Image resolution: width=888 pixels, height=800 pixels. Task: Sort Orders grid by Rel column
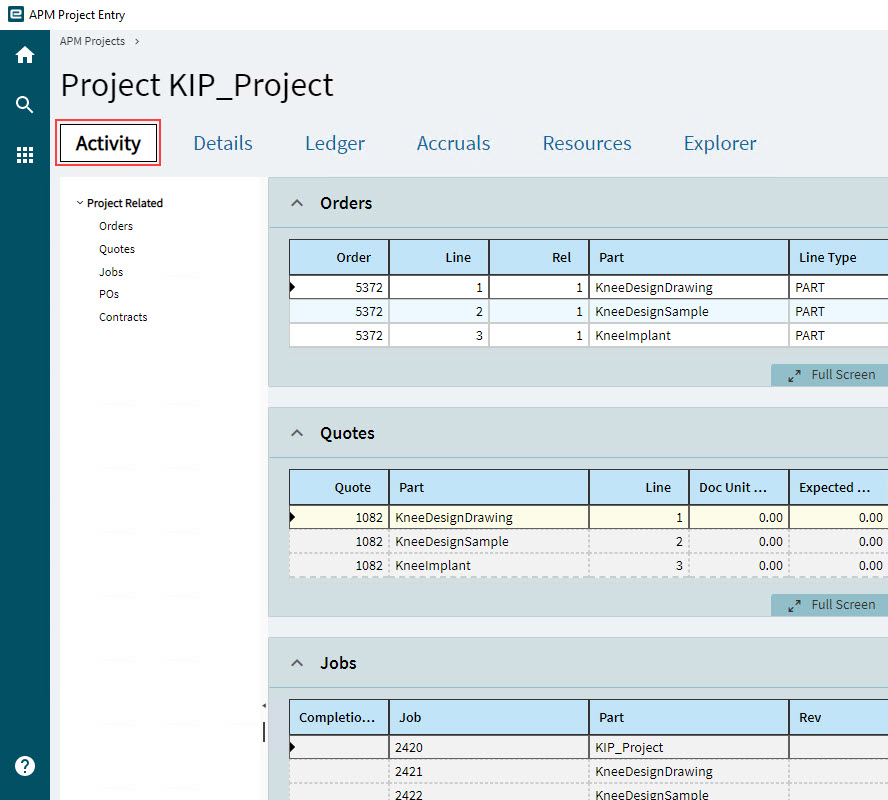click(x=539, y=258)
